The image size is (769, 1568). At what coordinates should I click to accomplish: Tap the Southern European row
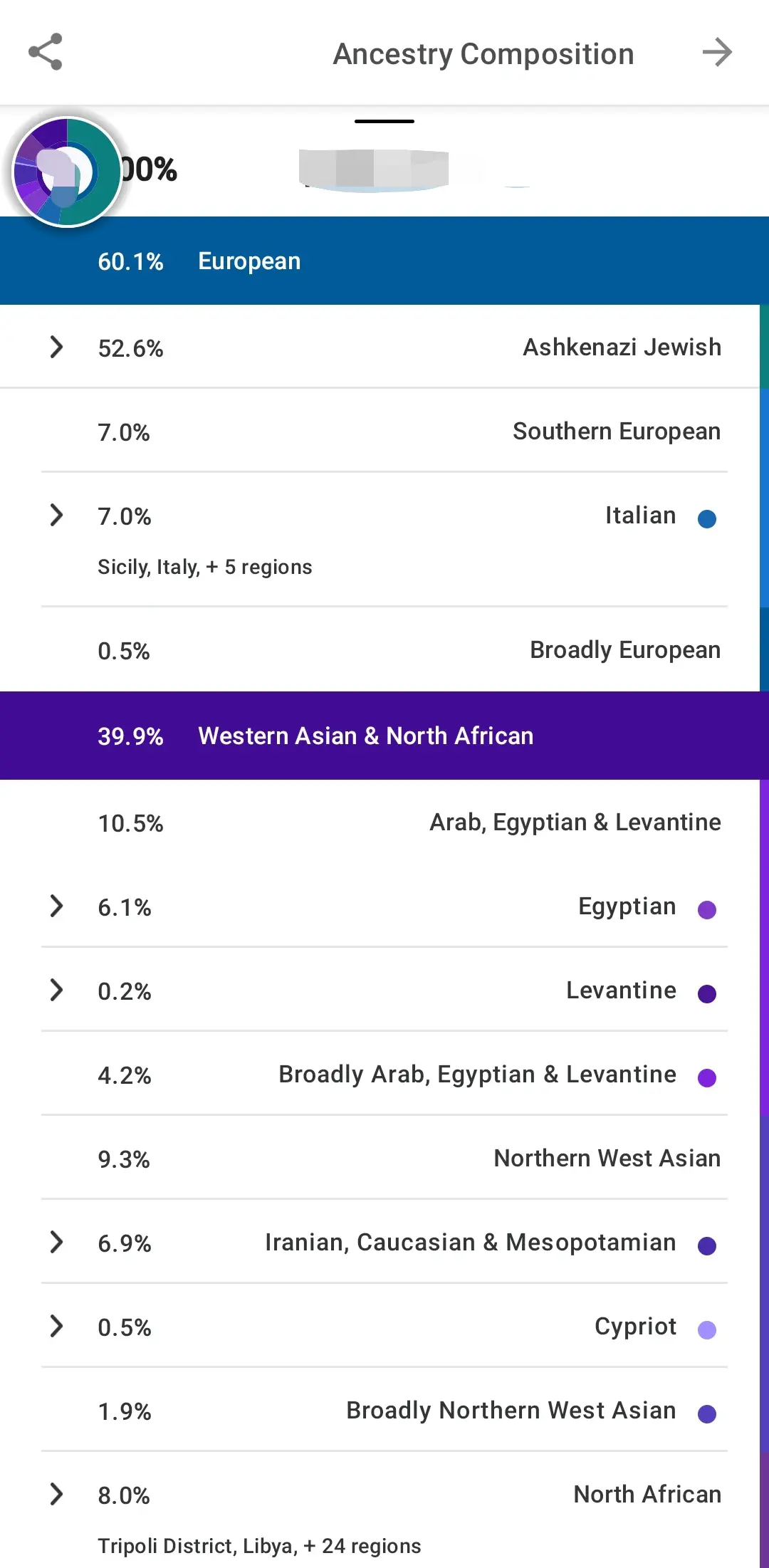[384, 432]
